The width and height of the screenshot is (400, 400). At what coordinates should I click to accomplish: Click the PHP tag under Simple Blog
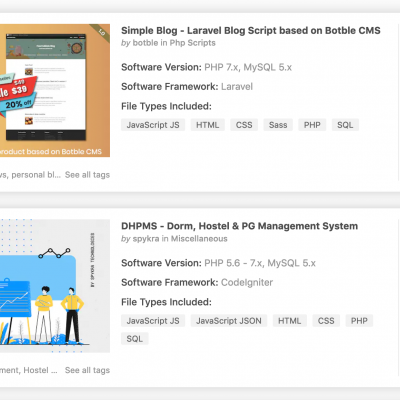pos(312,125)
